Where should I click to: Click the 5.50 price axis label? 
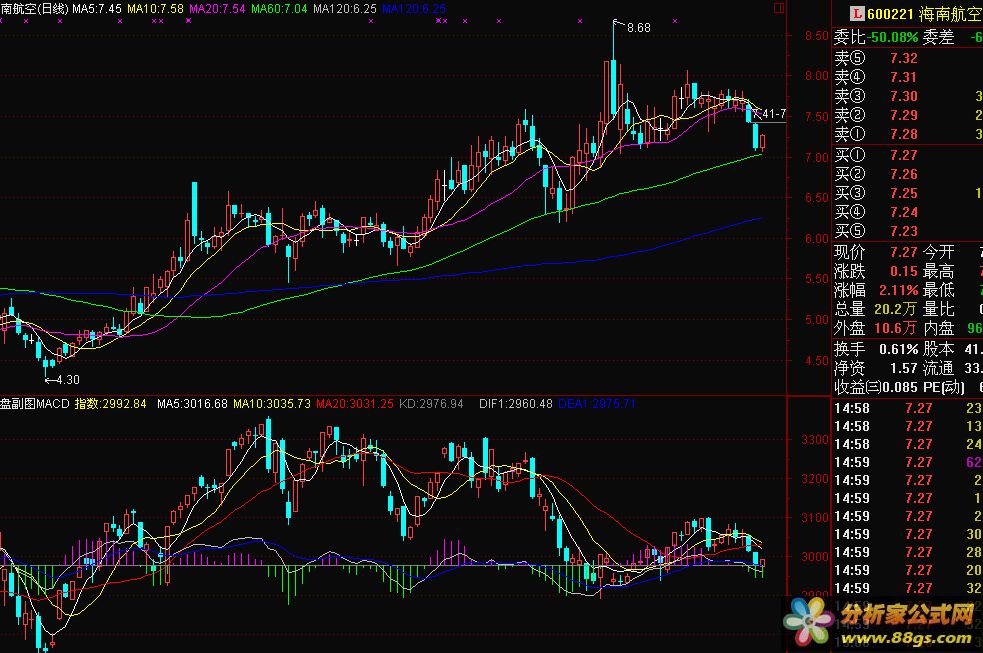pos(816,279)
